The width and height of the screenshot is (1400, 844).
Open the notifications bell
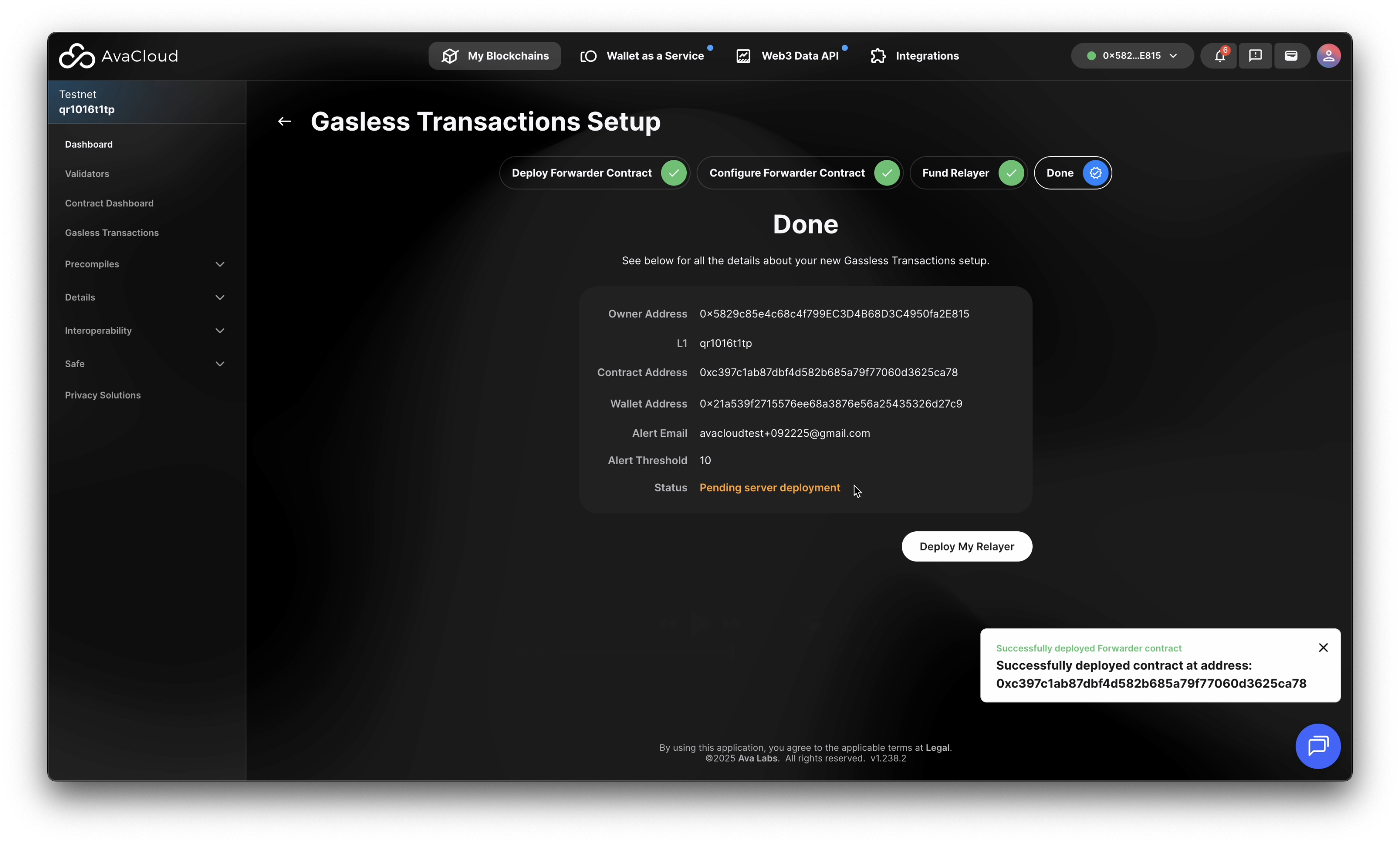pyautogui.click(x=1219, y=56)
